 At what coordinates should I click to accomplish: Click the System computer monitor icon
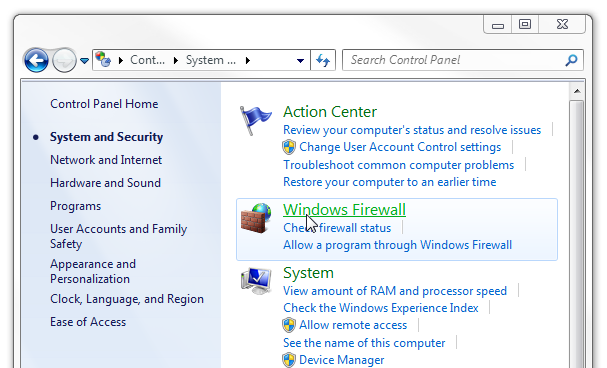(256, 281)
